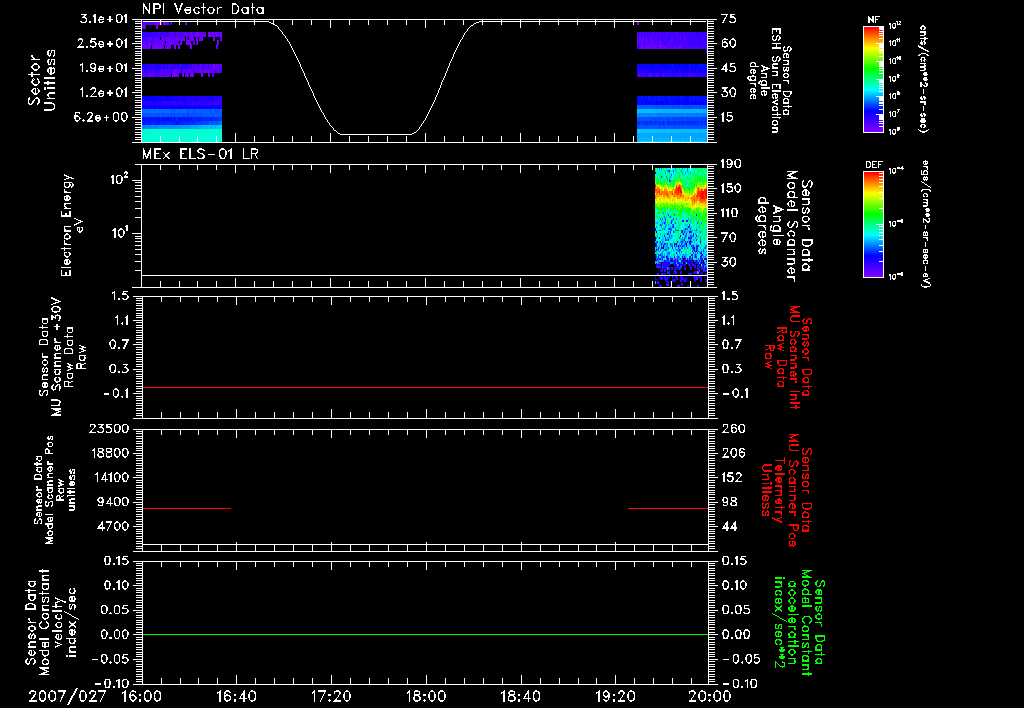Click the 'Model Scanner Angle degrees' axis title

click(x=784, y=226)
